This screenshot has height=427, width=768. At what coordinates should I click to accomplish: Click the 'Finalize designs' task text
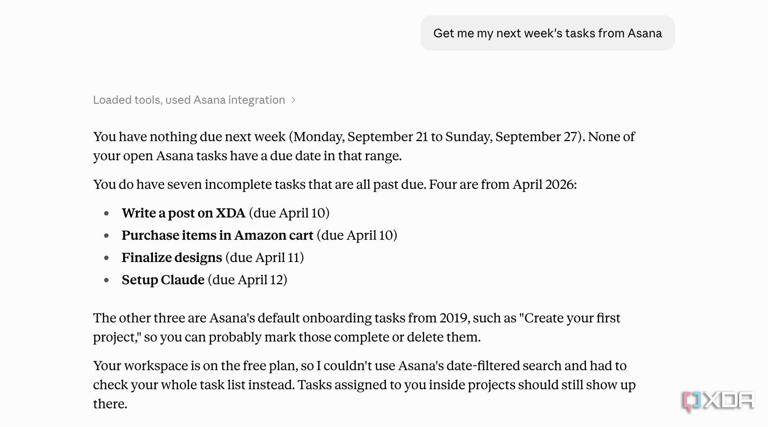tap(172, 258)
